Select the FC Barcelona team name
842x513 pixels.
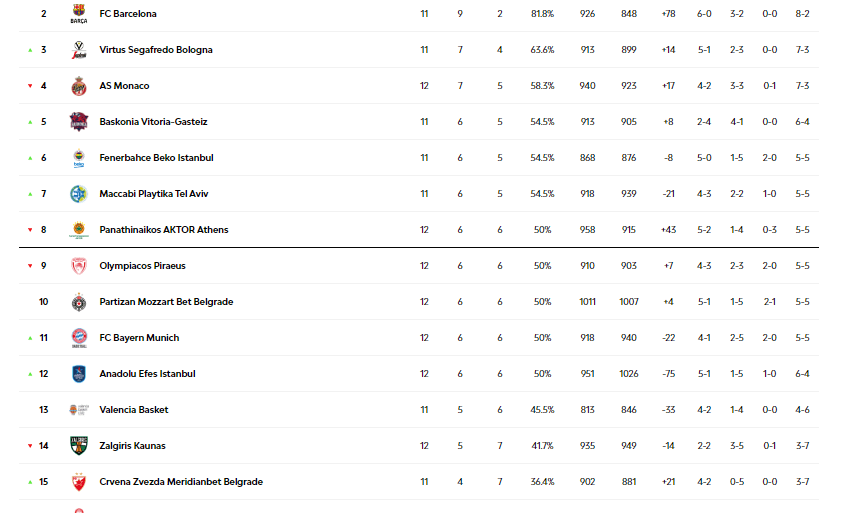coord(128,14)
